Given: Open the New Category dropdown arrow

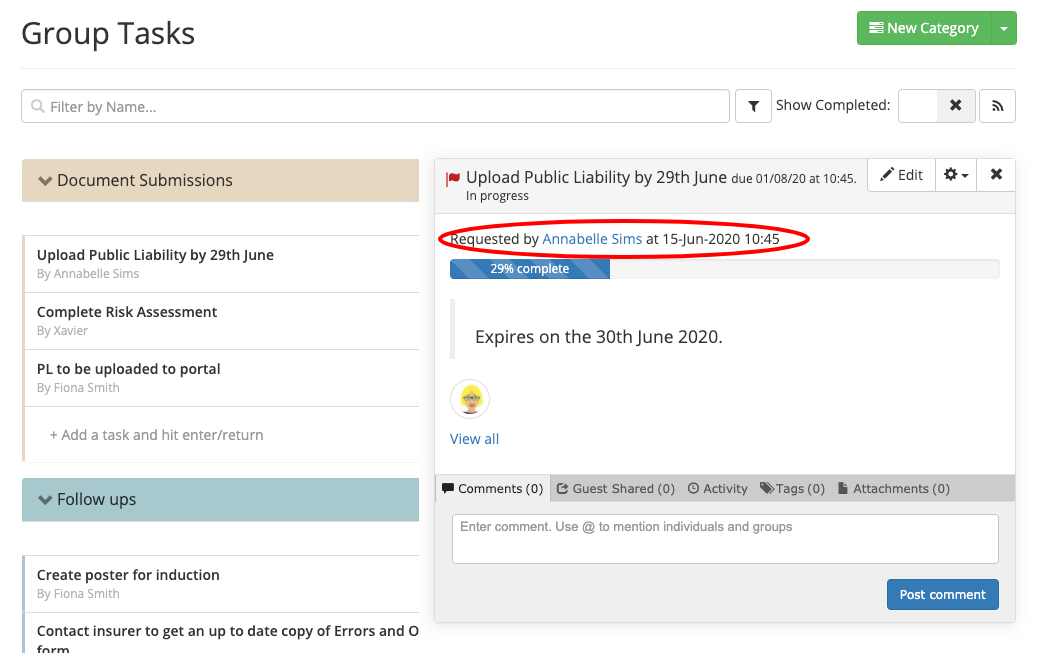Looking at the screenshot, I should [x=1003, y=28].
